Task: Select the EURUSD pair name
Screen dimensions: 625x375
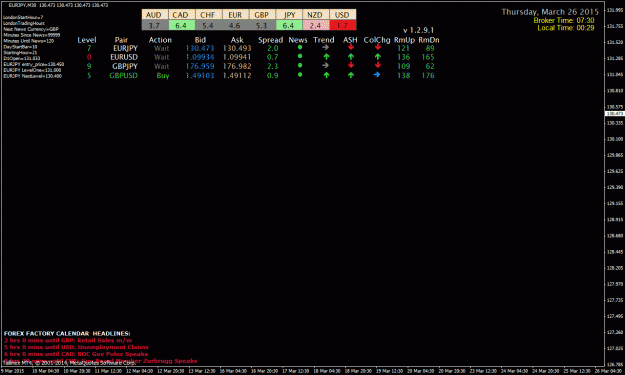Action: (124, 57)
